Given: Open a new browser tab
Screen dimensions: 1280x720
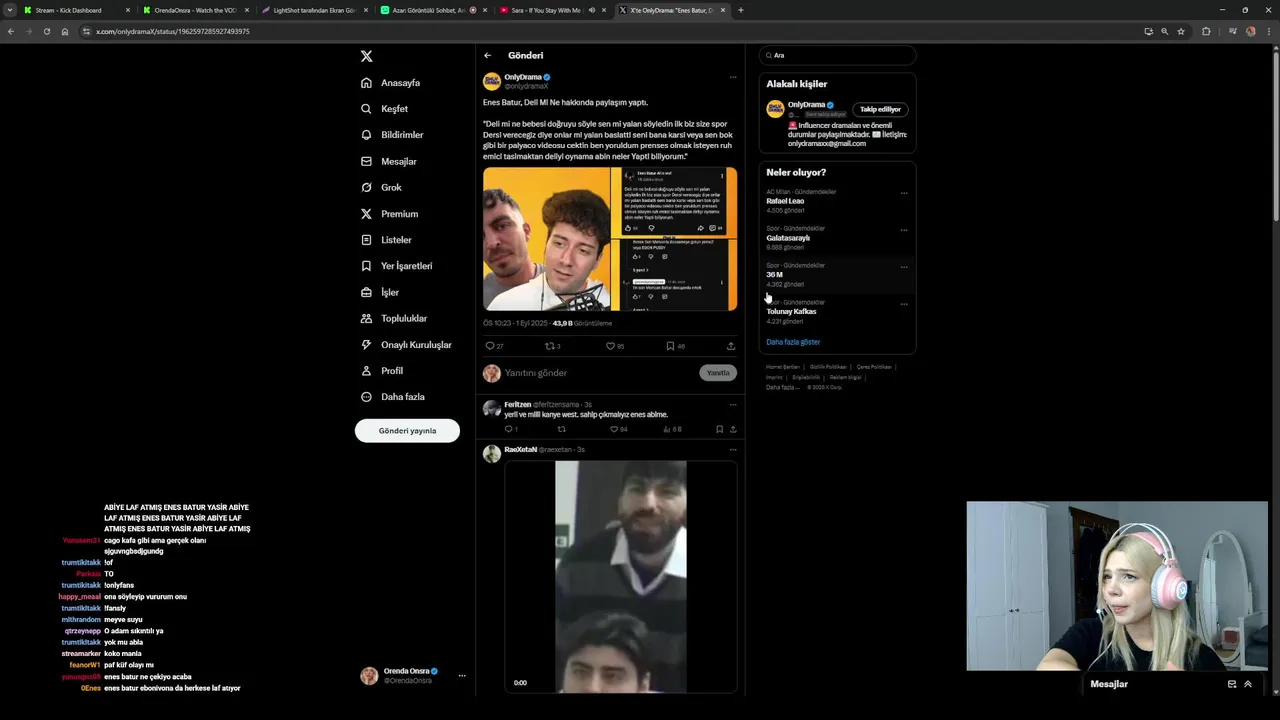Looking at the screenshot, I should 740,10.
